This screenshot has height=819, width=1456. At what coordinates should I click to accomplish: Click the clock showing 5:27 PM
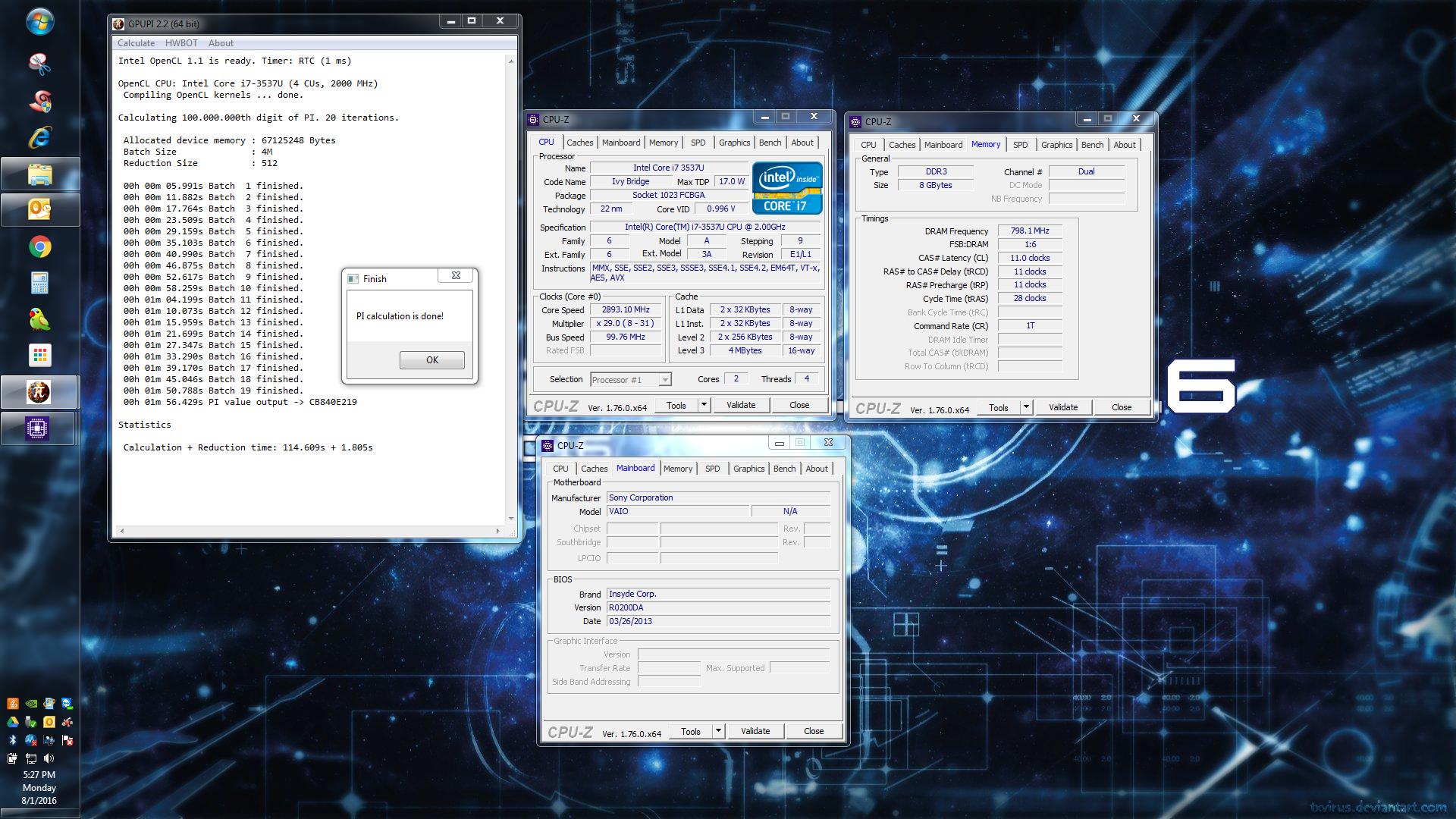39,775
